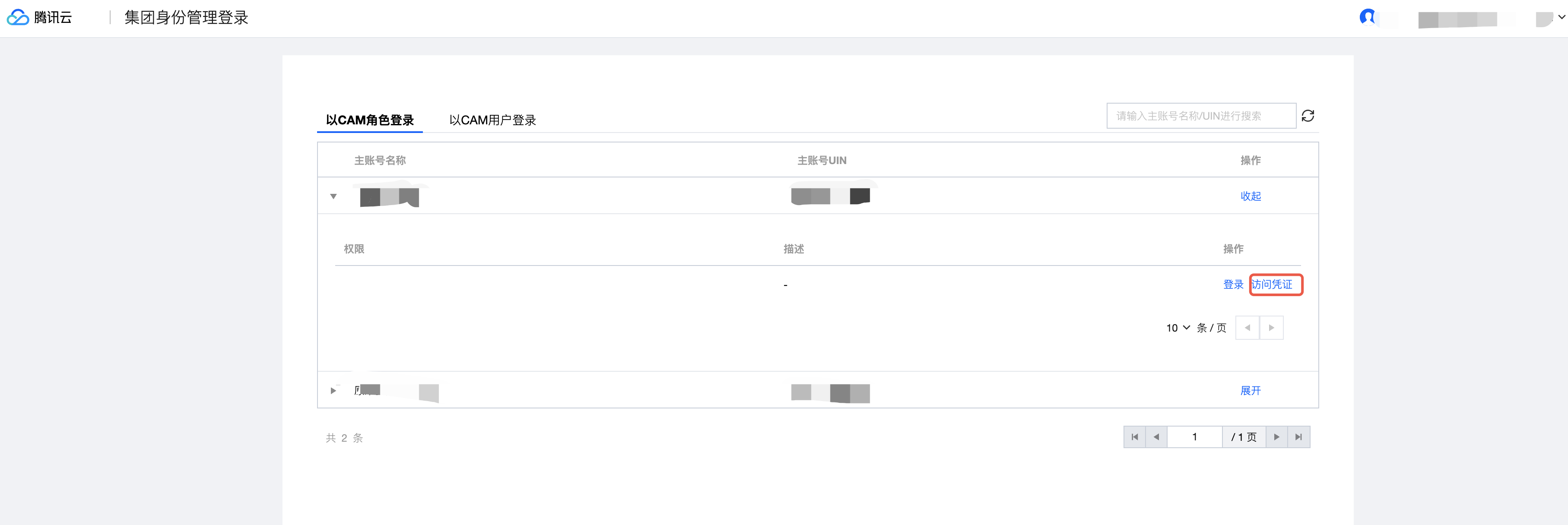Image resolution: width=1568 pixels, height=525 pixels.
Task: Go to last page of results
Action: point(1298,437)
